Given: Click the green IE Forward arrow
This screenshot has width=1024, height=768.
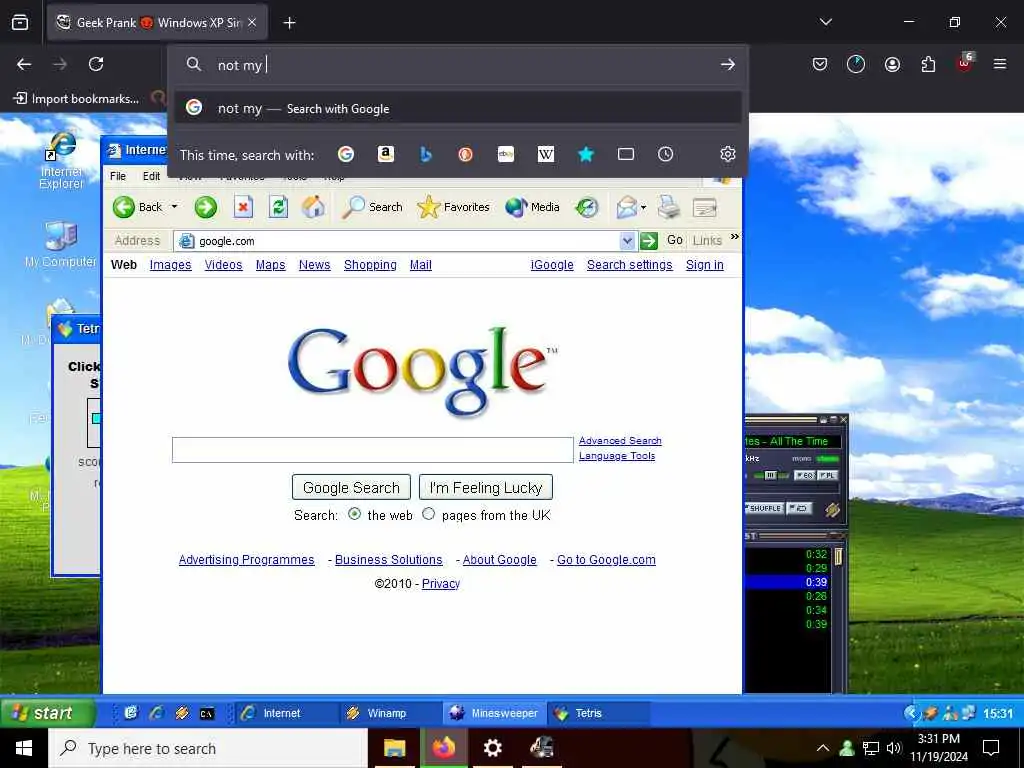Looking at the screenshot, I should click(205, 207).
